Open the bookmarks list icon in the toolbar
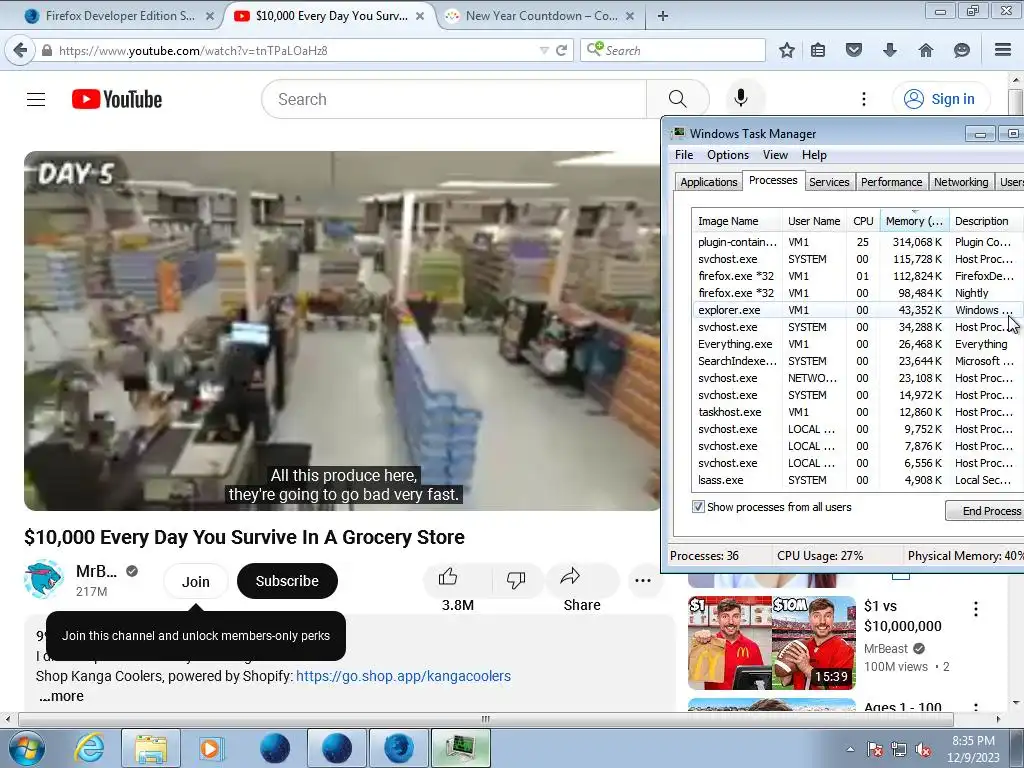The image size is (1024, 768). point(818,50)
